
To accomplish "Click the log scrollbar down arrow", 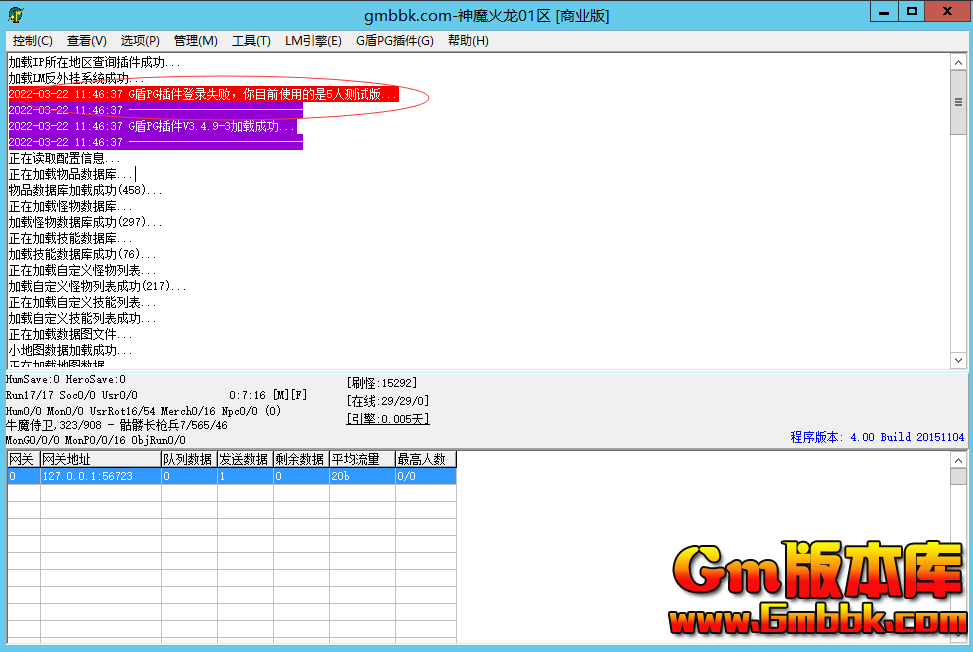I will tap(957, 360).
